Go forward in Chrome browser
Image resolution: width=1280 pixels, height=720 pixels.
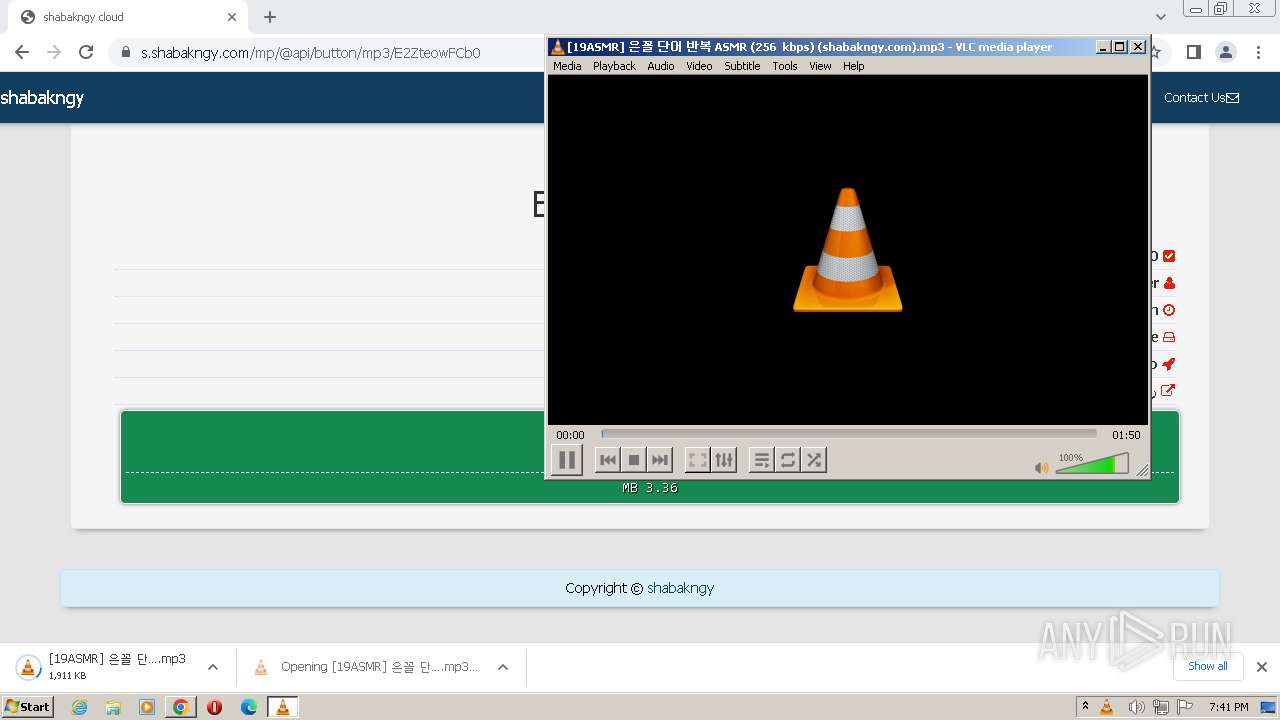[x=54, y=52]
